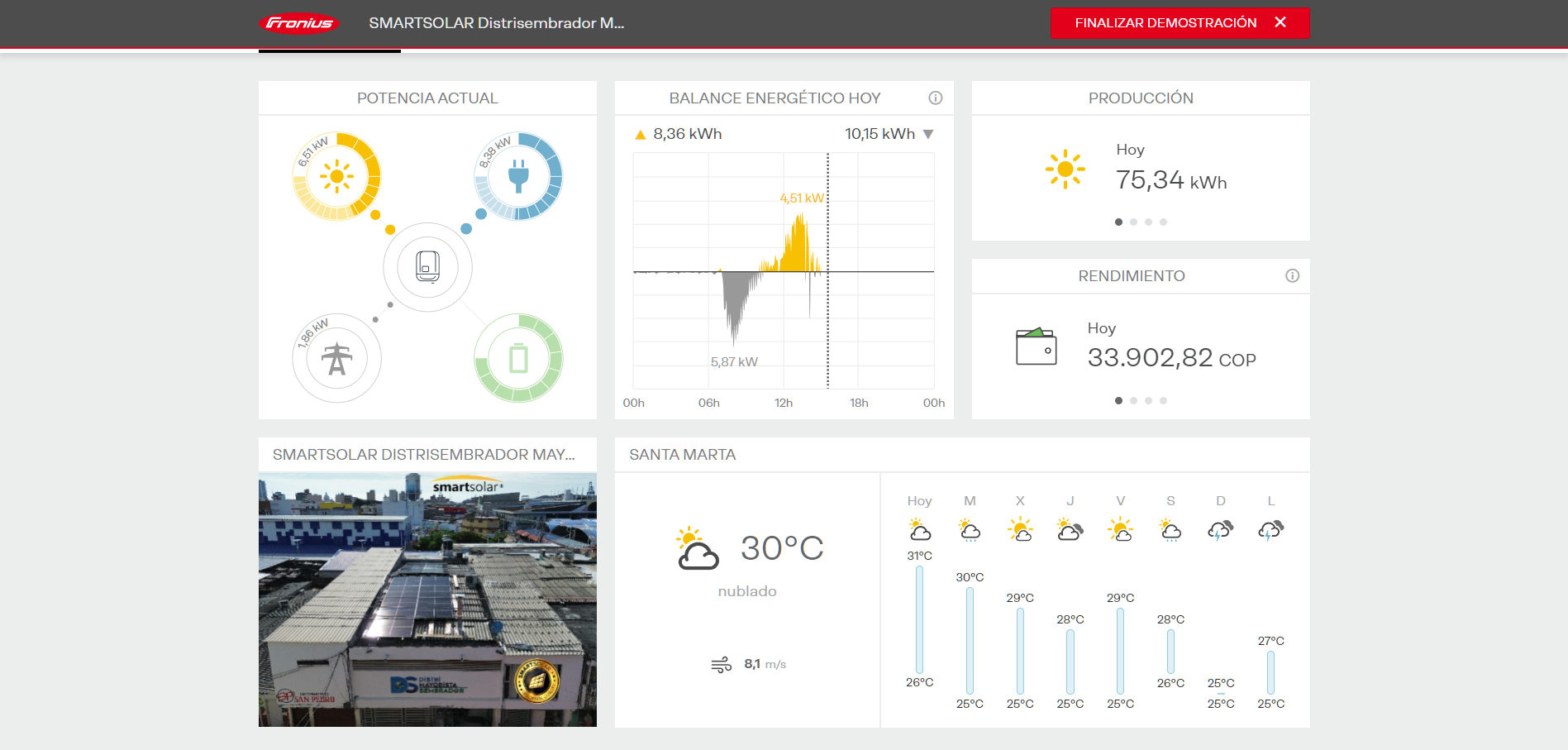Click the power grid pylon icon
The image size is (1568, 750).
click(336, 358)
